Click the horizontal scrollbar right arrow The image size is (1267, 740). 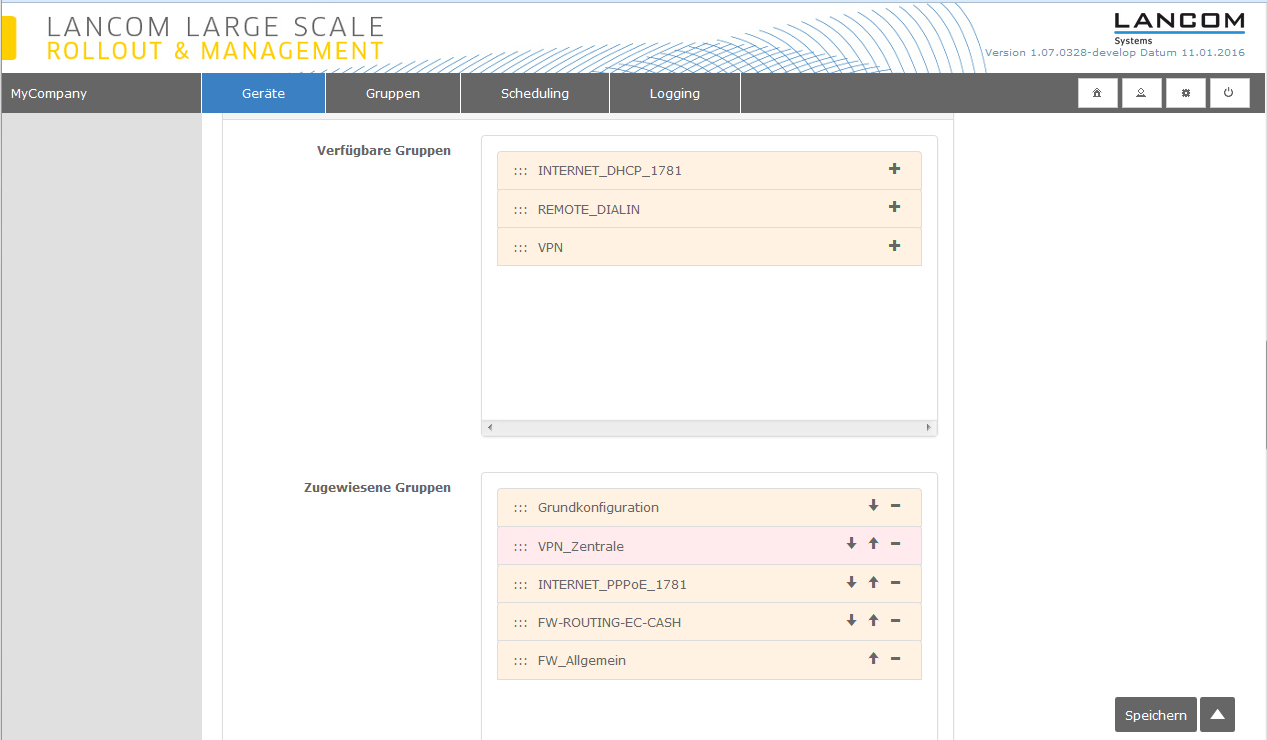pos(928,428)
